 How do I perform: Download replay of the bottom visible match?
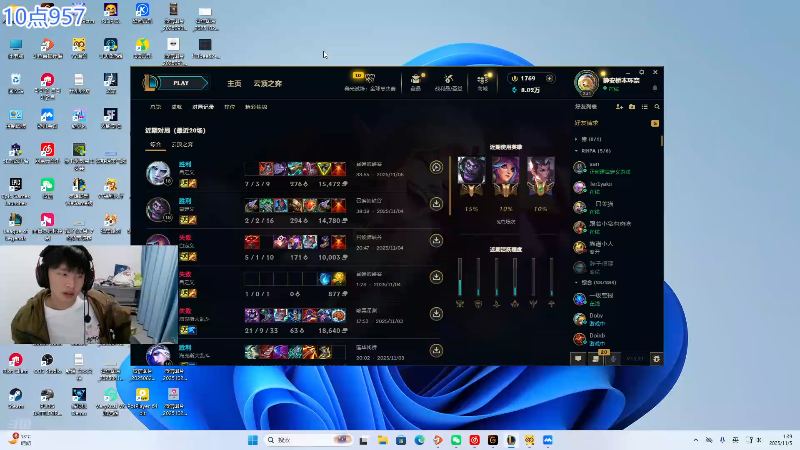436,351
